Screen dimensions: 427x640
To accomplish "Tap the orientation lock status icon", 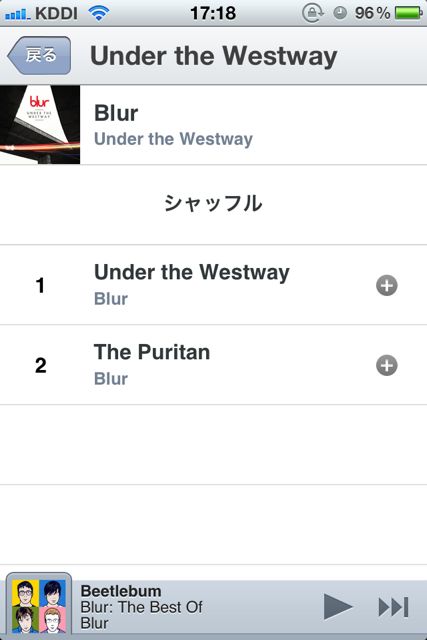I will point(313,13).
